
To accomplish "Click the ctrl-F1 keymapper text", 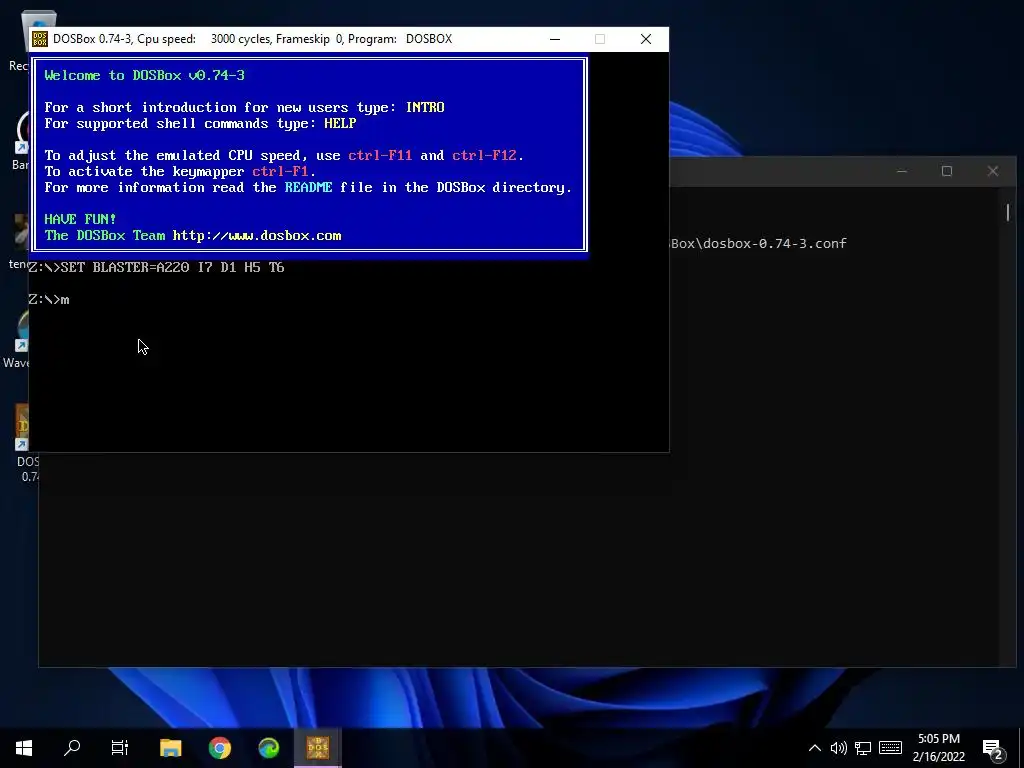I will 280,172.
